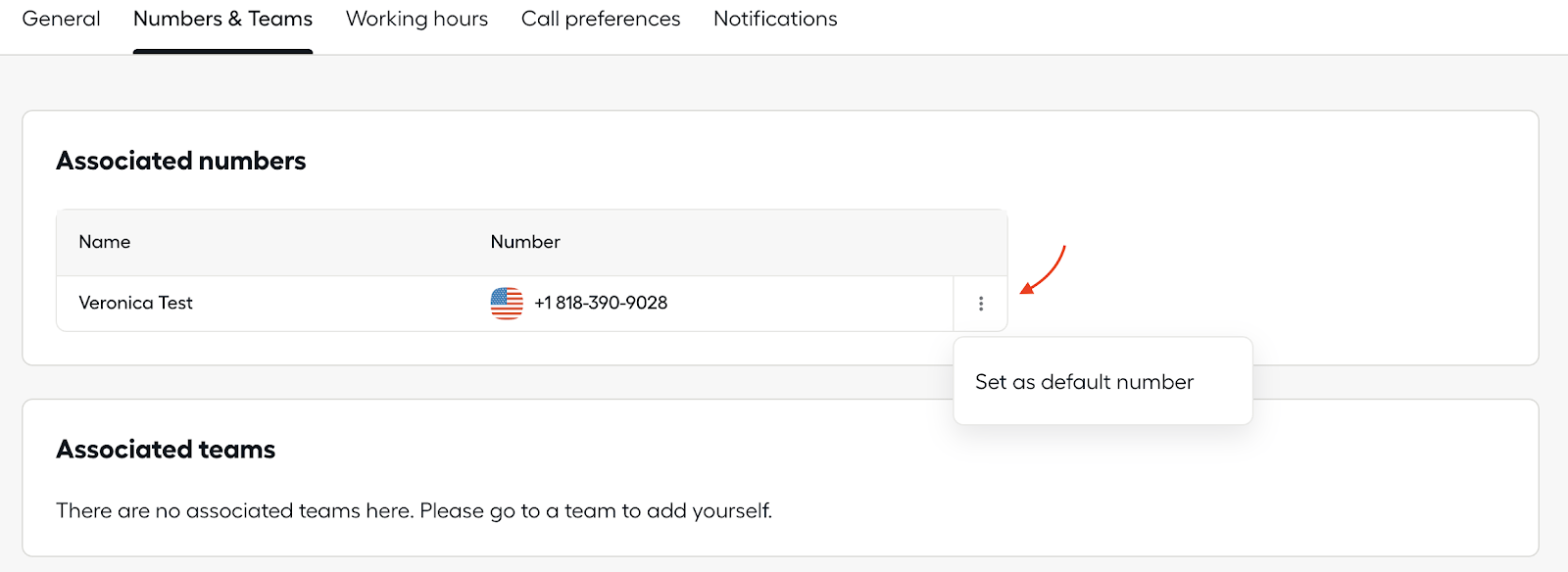
Task: Select Set as default number
Action: pyautogui.click(x=1084, y=382)
